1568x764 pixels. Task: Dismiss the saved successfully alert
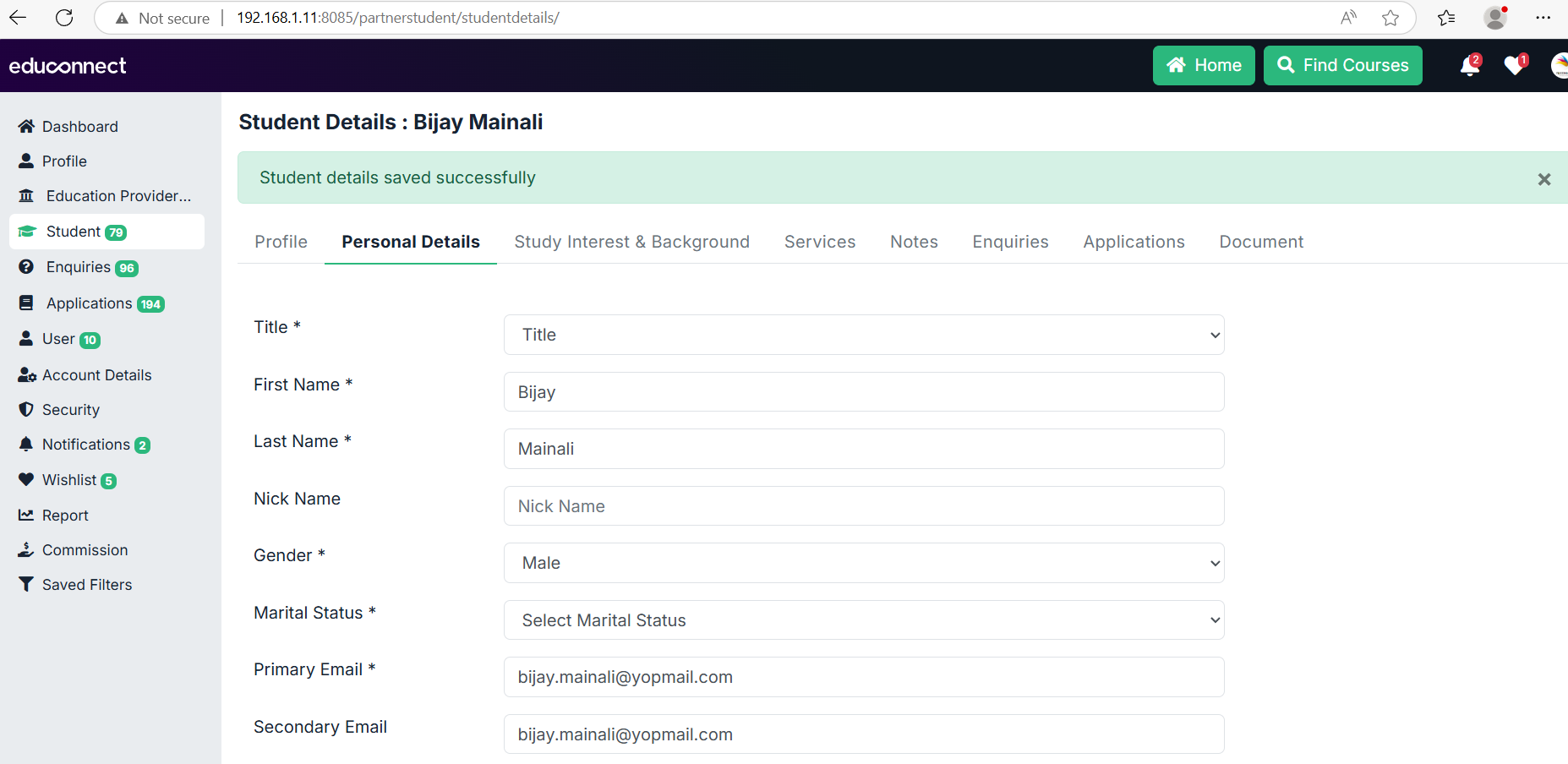(1543, 179)
